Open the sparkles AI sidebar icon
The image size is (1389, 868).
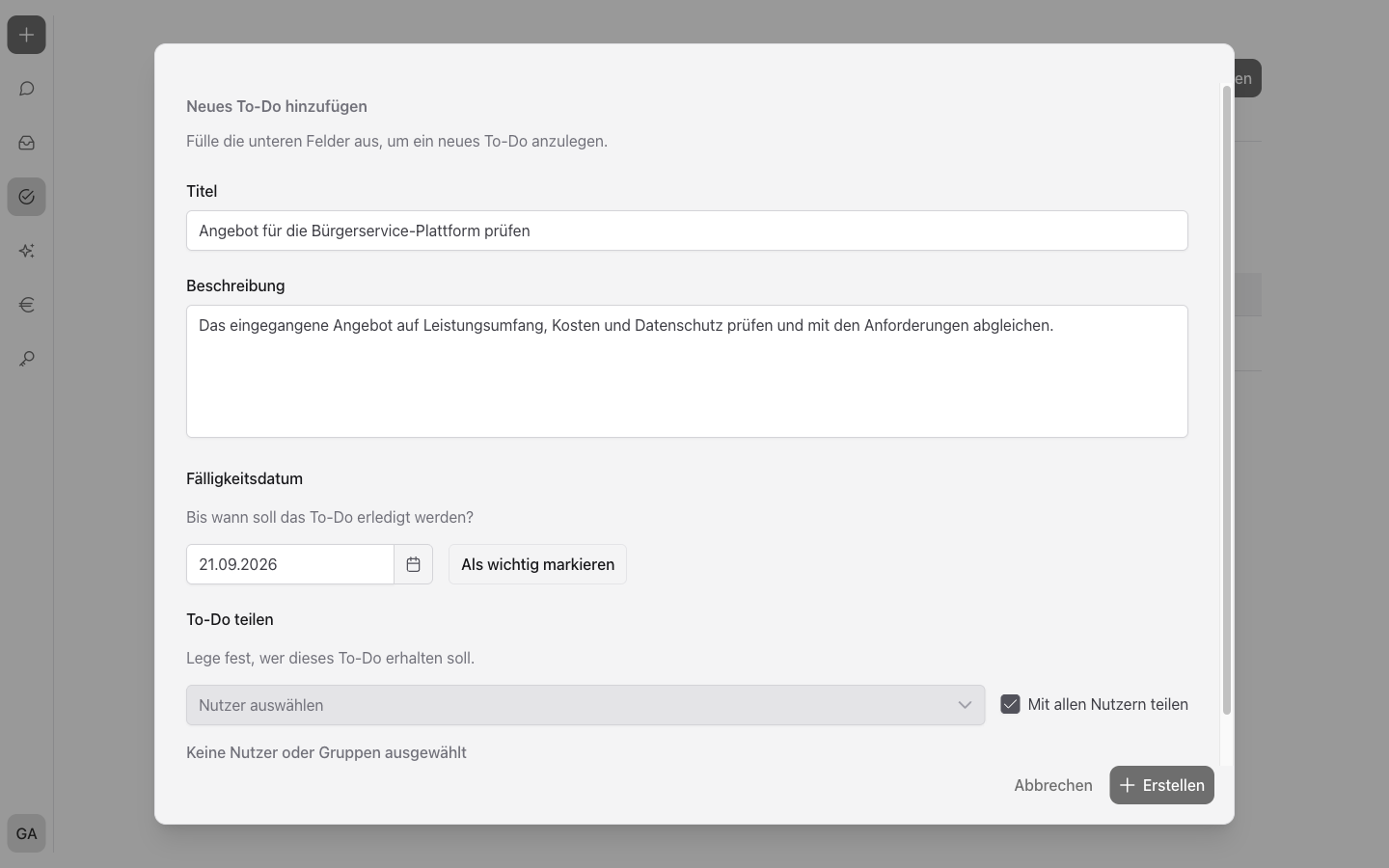tap(26, 251)
